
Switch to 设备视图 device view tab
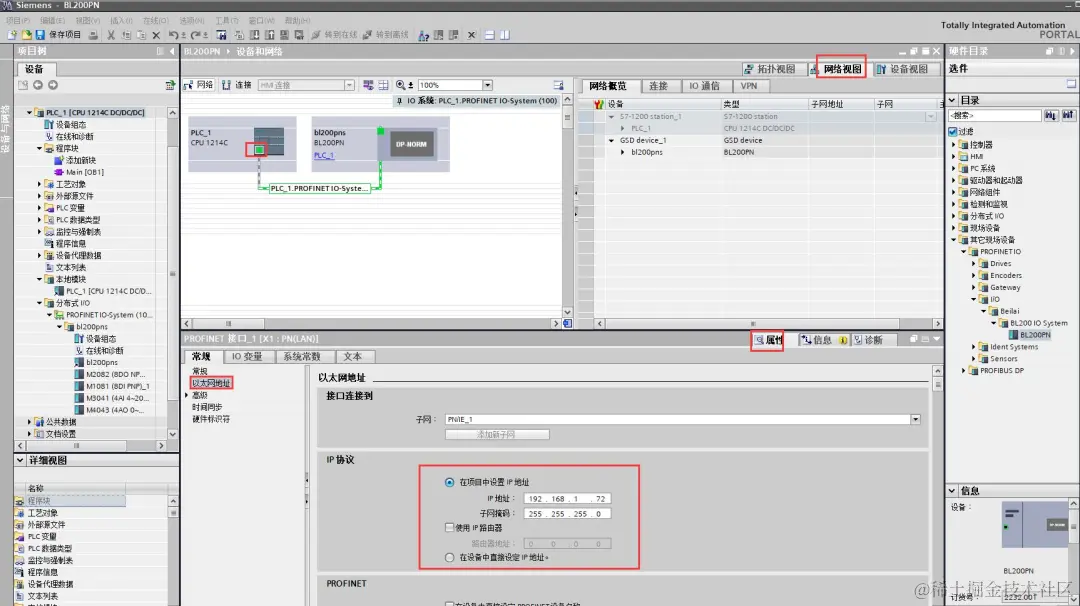(902, 69)
